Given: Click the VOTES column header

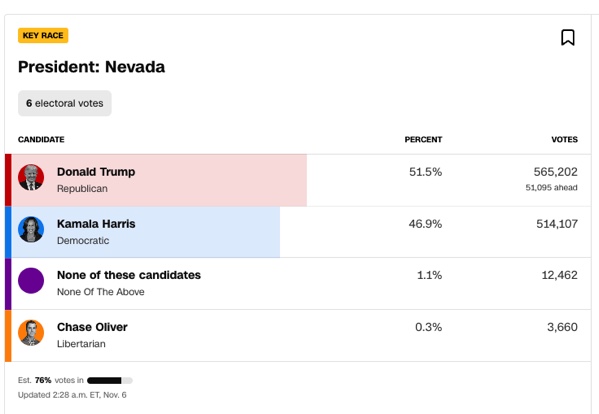Looking at the screenshot, I should pos(564,139).
